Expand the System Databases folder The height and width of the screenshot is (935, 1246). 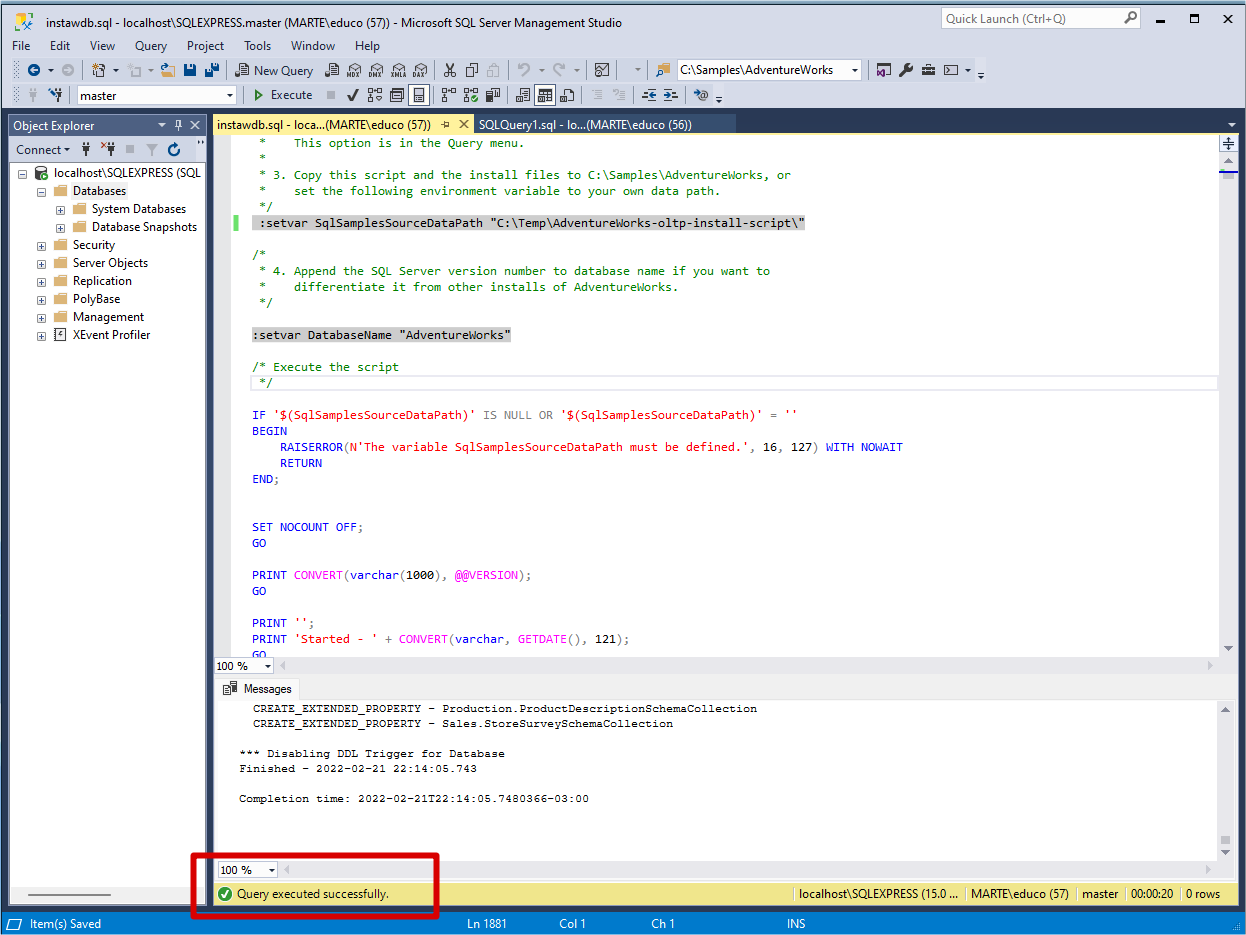click(x=60, y=209)
